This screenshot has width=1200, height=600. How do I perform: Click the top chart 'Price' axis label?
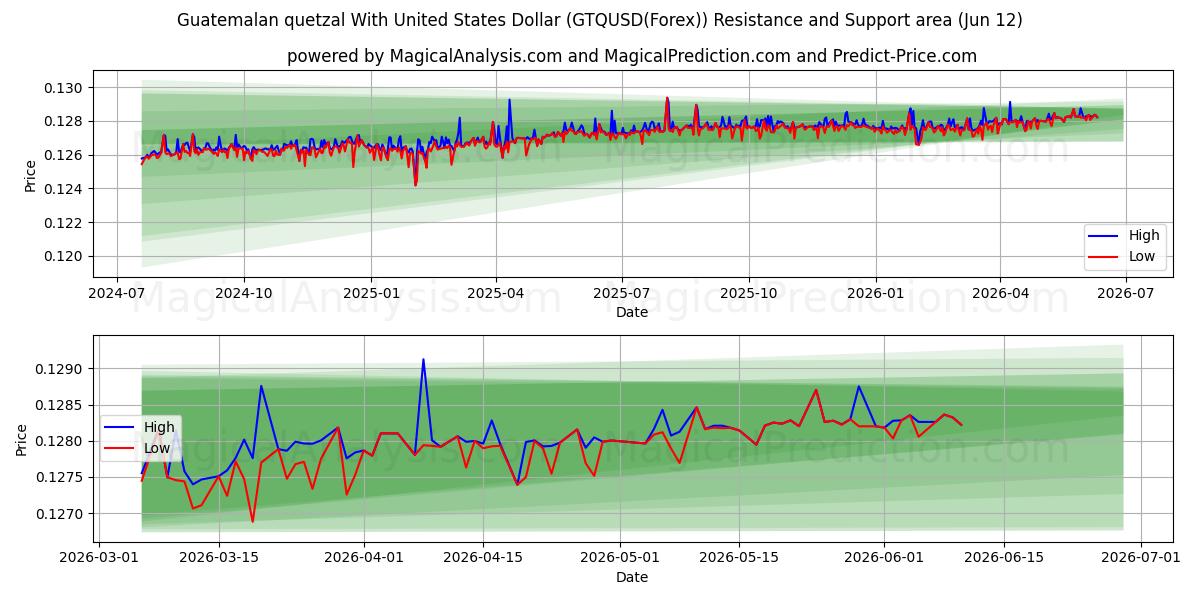pyautogui.click(x=30, y=175)
